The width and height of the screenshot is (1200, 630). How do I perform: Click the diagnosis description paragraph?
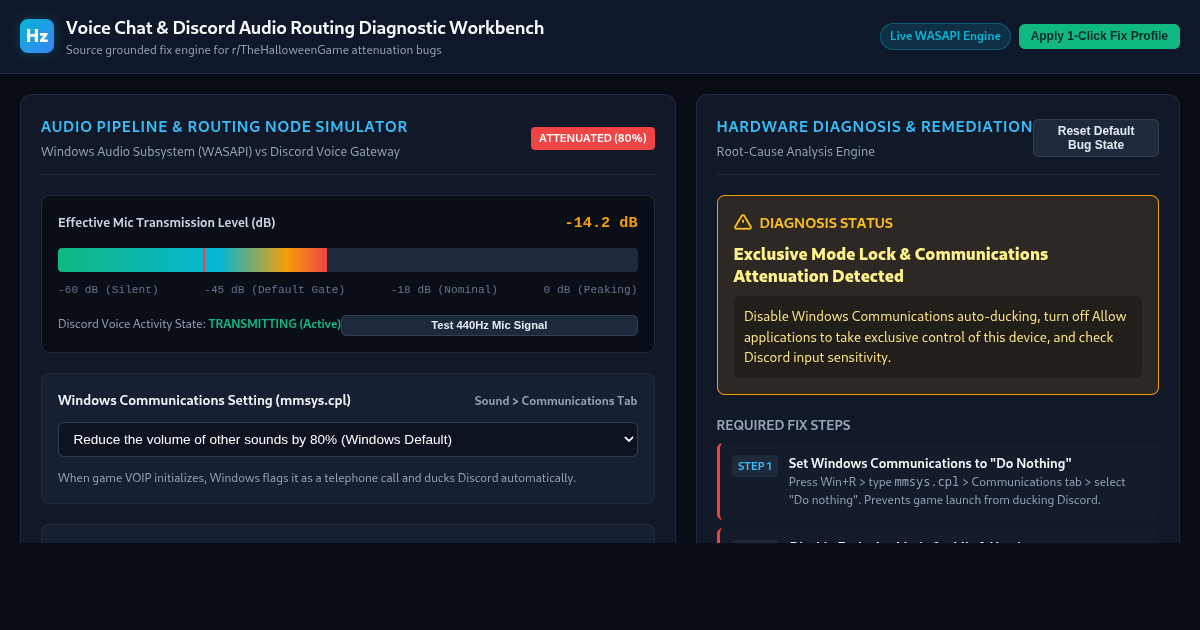(x=938, y=337)
